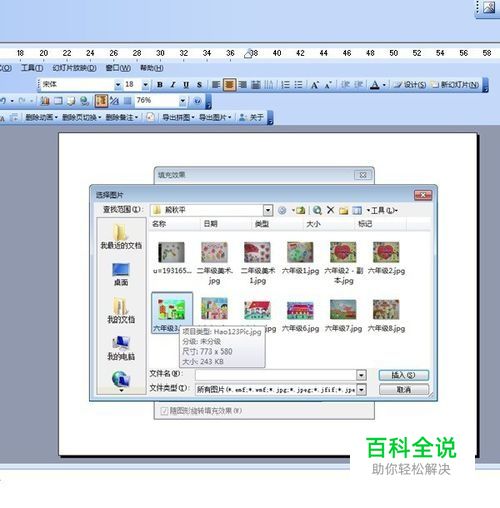This screenshot has width=500, height=508.
Task: Click the highlighted Center align button
Action: [x=229, y=85]
